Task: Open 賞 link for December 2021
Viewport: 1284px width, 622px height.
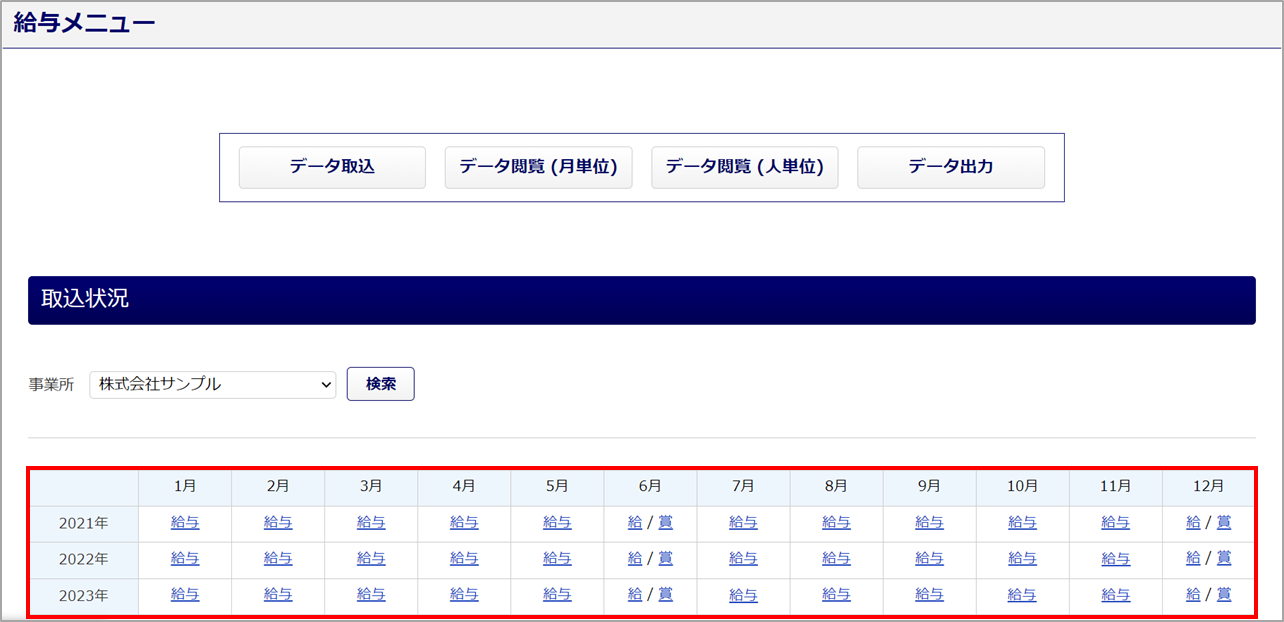Action: pos(1223,522)
